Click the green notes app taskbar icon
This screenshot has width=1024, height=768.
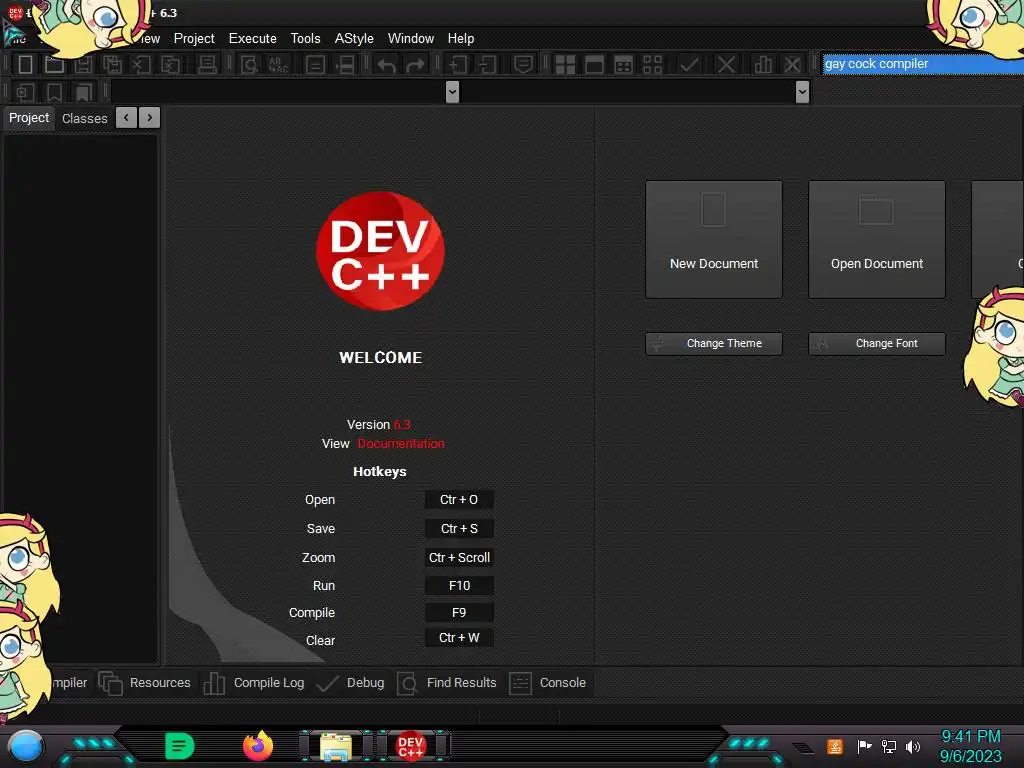coord(180,746)
